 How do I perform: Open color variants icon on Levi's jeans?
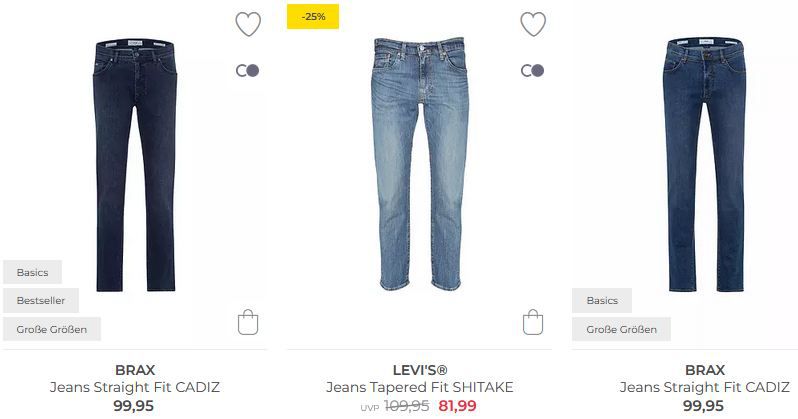pos(533,70)
